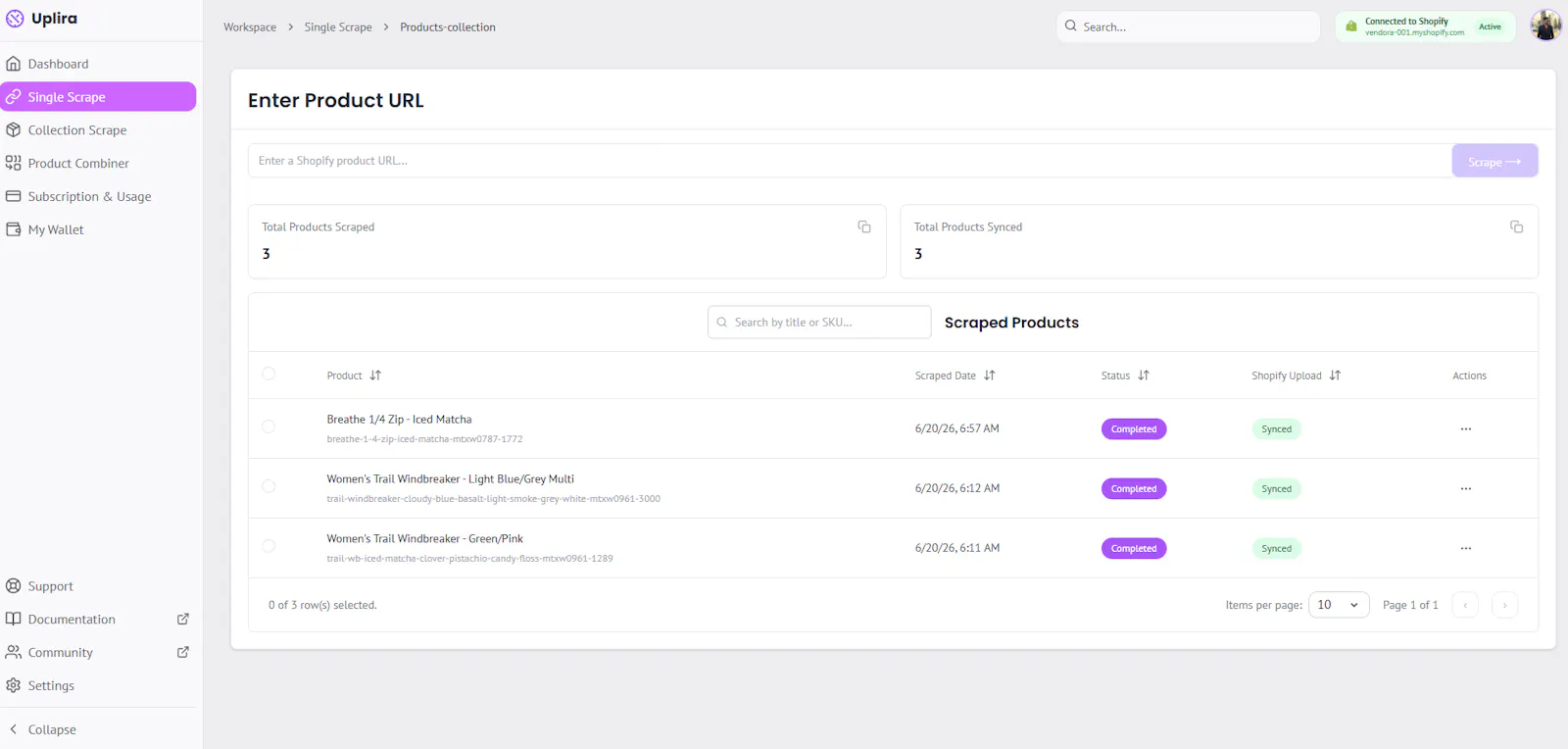Select the Light Blue/Grey Multi Windbreaker checkbox
Image resolution: width=1568 pixels, height=749 pixels.
[x=269, y=486]
